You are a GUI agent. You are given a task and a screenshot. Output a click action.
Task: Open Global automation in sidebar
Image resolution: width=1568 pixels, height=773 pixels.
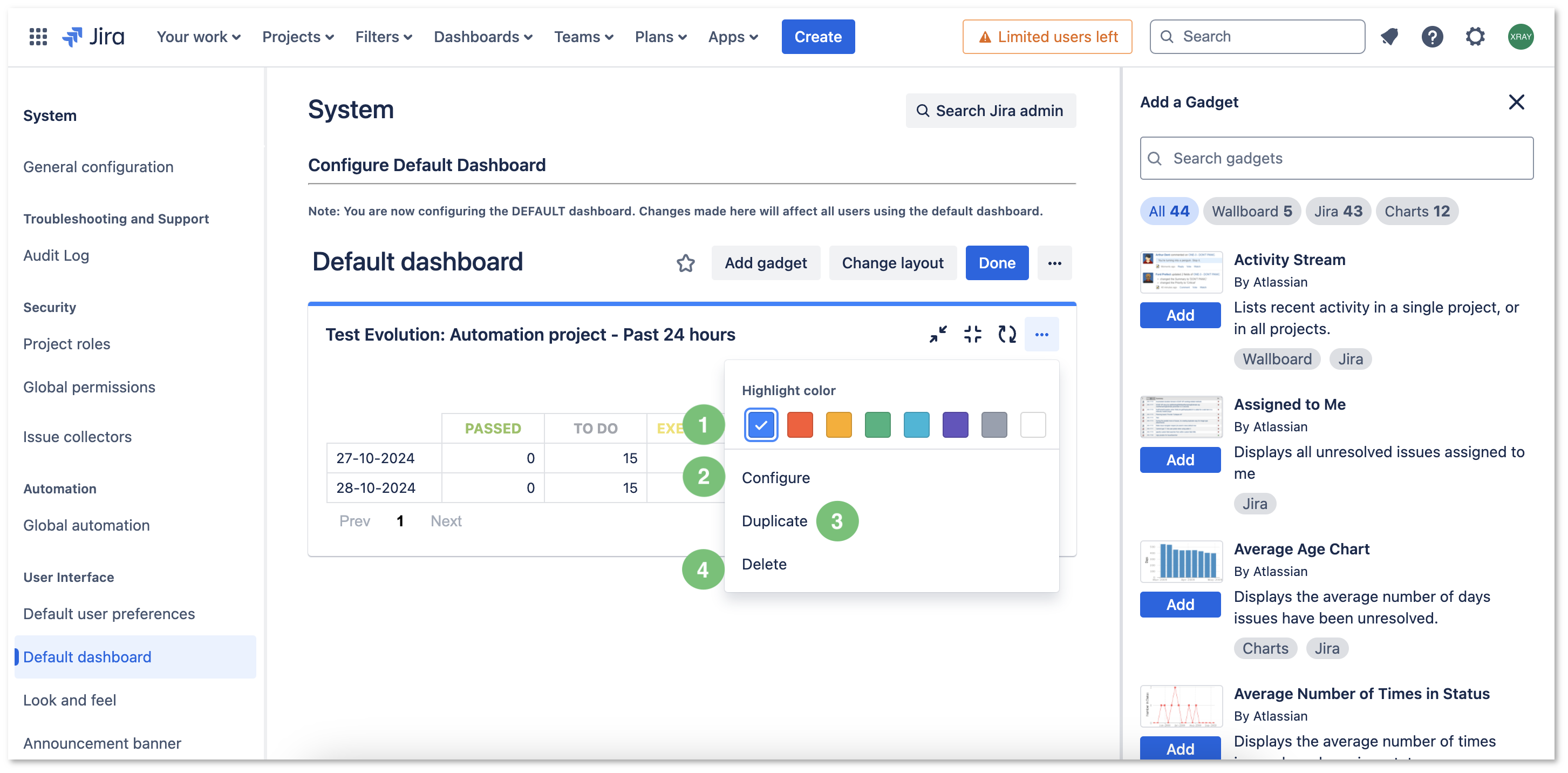pyautogui.click(x=86, y=525)
